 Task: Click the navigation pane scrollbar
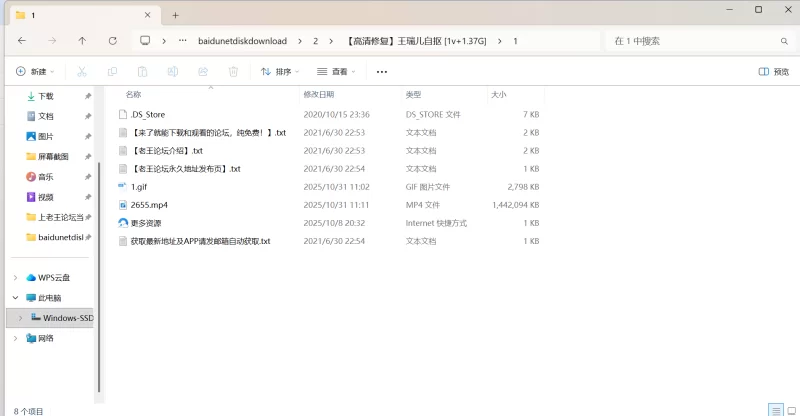coord(99,277)
